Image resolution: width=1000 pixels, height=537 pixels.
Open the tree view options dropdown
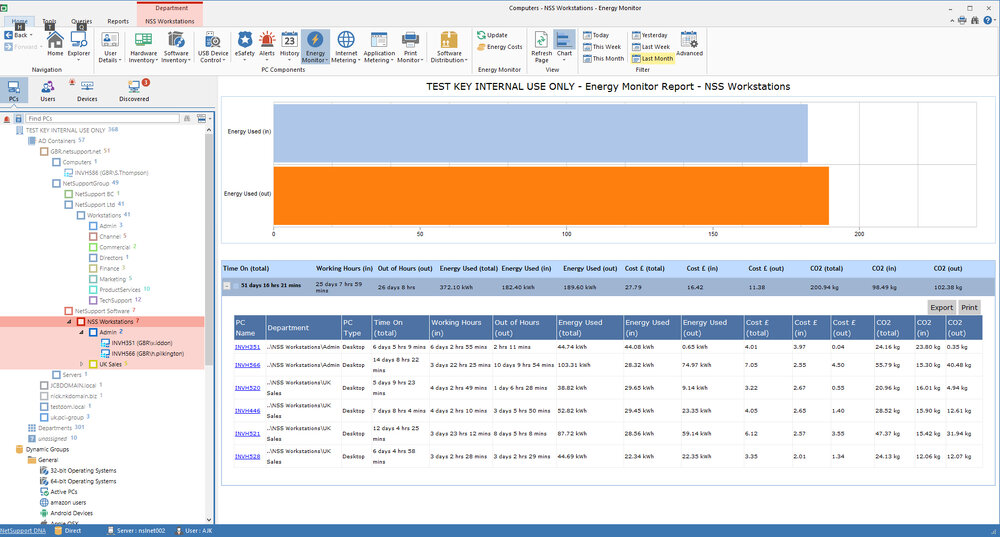click(x=204, y=119)
